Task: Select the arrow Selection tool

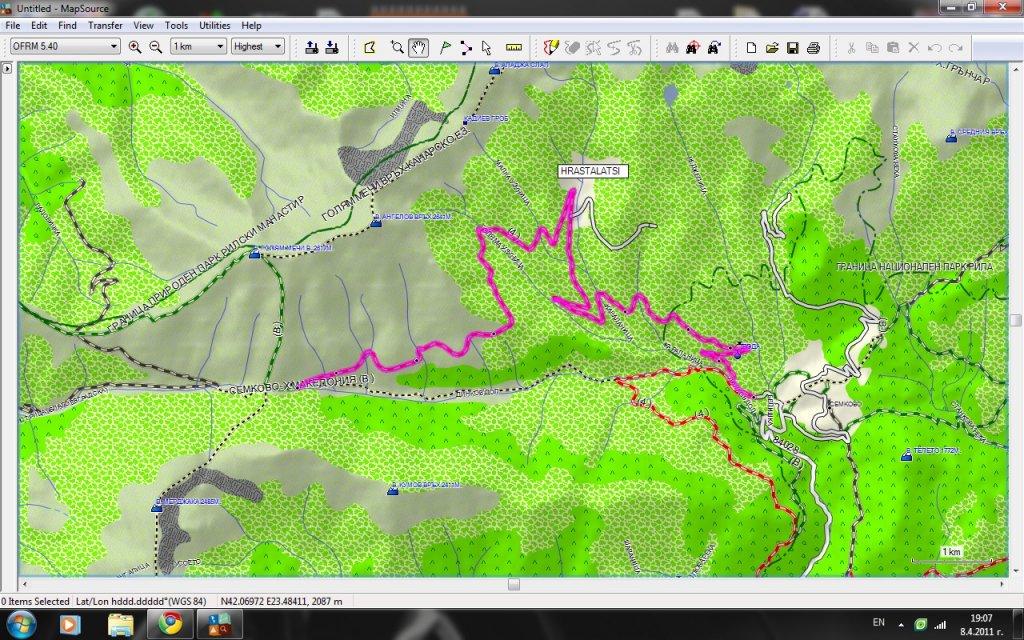Action: 486,47
